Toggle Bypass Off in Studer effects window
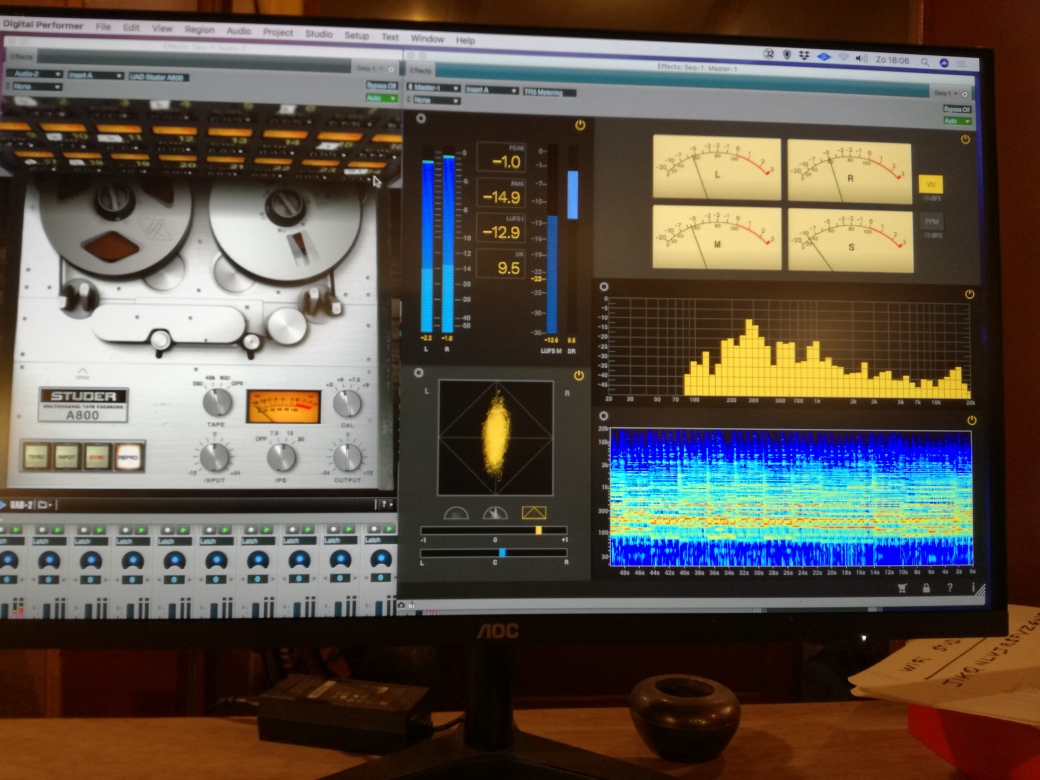Image resolution: width=1040 pixels, height=780 pixels. click(x=381, y=86)
